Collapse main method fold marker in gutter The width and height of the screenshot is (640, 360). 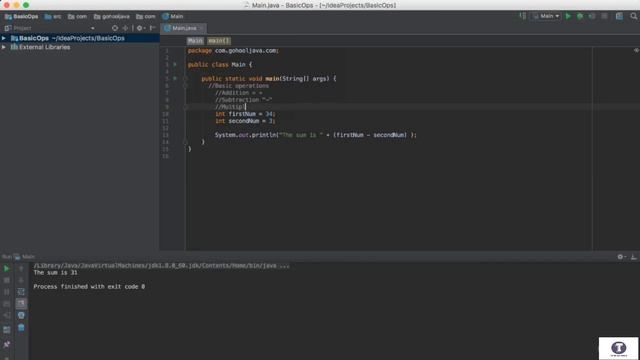click(x=185, y=78)
